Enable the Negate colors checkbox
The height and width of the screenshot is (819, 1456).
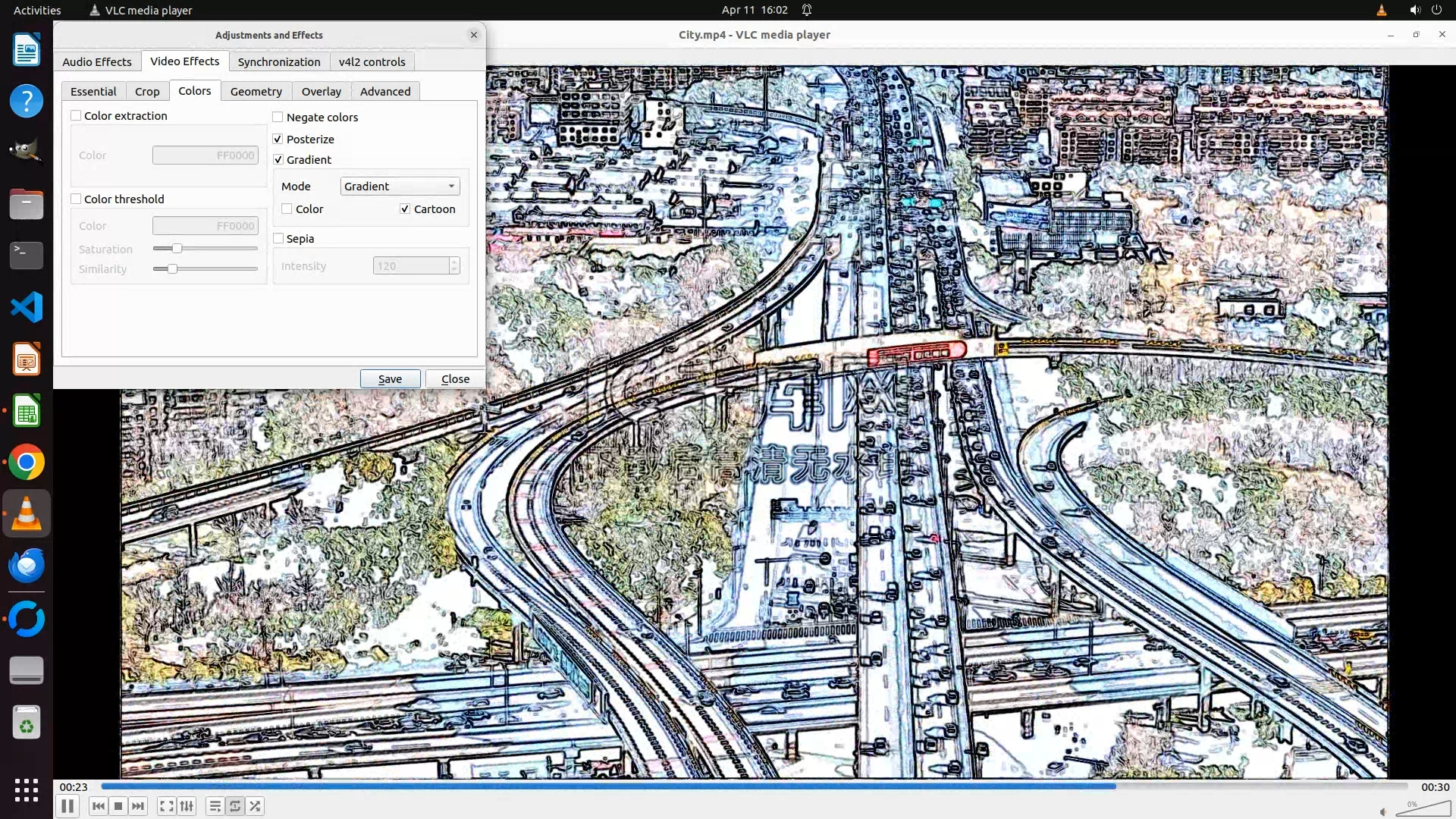(x=278, y=118)
